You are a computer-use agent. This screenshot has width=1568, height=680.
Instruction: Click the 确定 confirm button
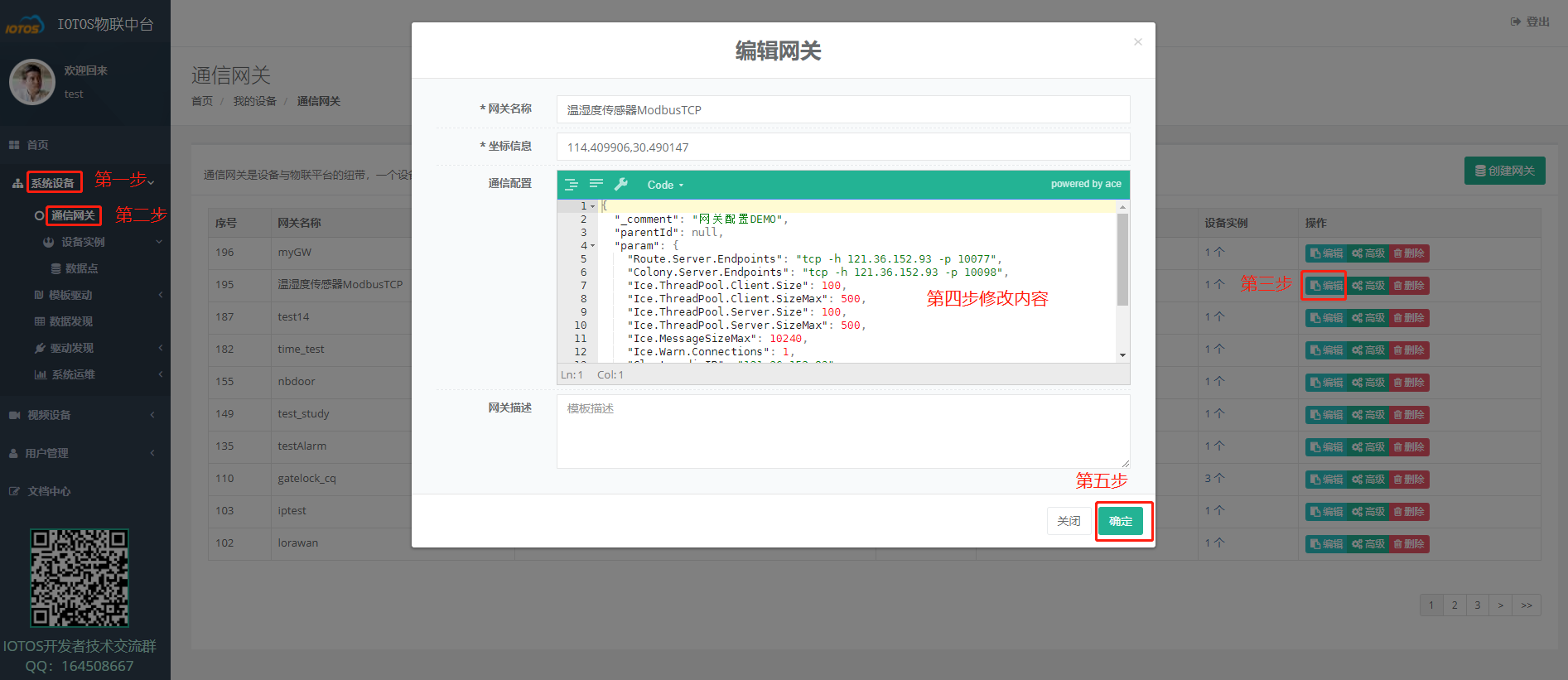point(1120,521)
